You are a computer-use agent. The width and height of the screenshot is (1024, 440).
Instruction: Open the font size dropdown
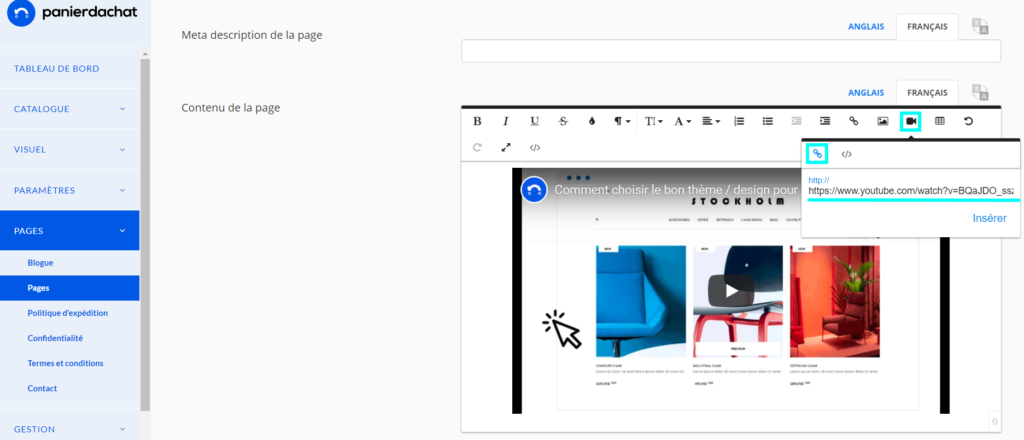653,121
